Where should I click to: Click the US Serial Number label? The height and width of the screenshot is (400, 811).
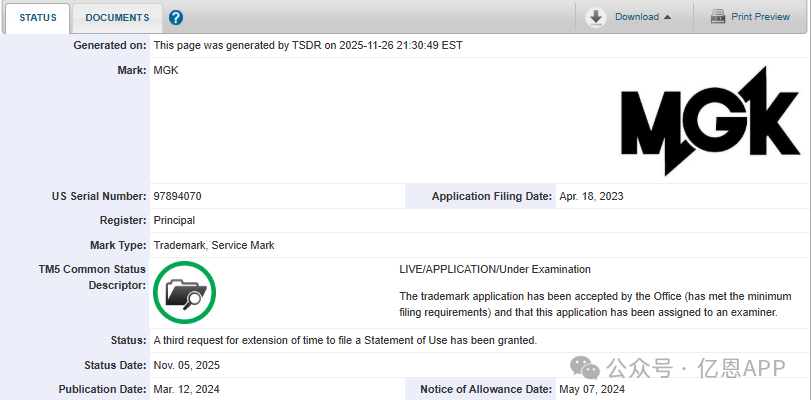(99, 196)
